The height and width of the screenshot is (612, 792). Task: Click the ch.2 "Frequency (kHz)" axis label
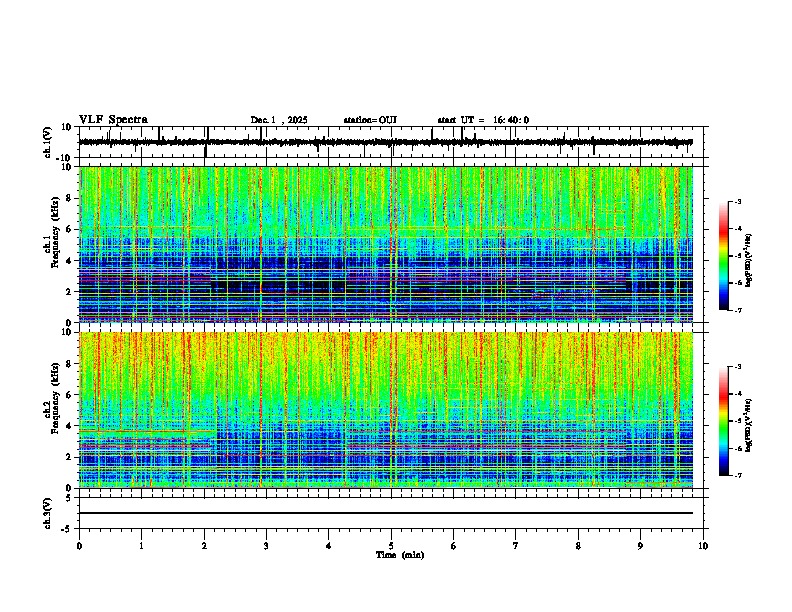pos(55,398)
